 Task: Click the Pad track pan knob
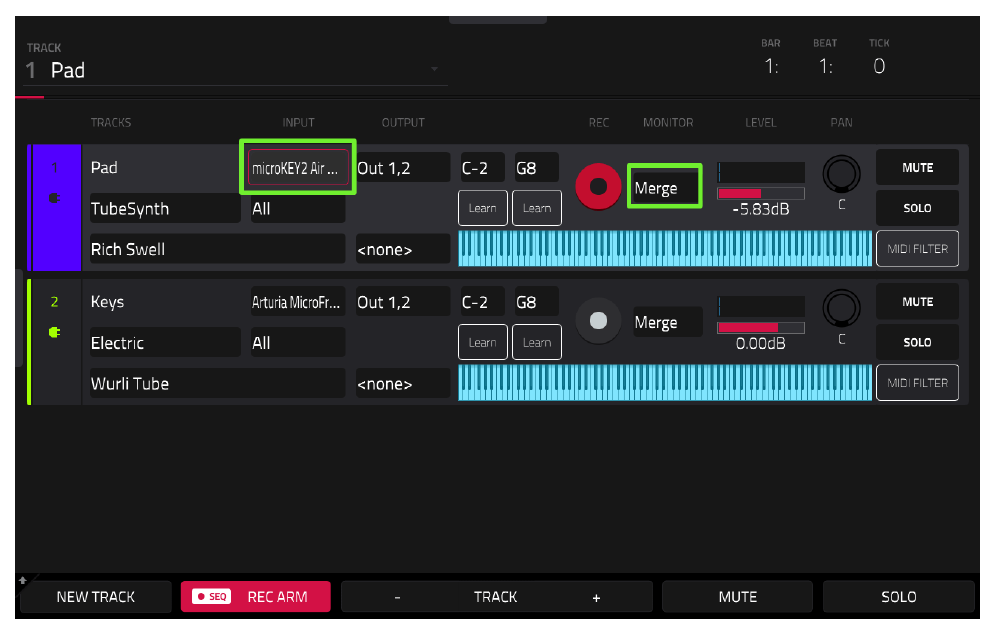[841, 173]
